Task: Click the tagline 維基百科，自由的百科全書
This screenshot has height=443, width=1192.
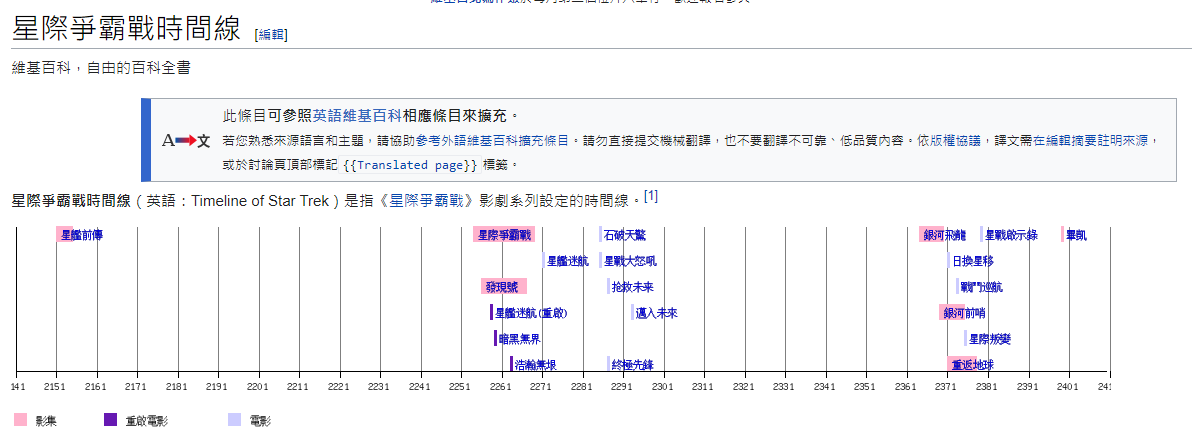Action: point(100,68)
